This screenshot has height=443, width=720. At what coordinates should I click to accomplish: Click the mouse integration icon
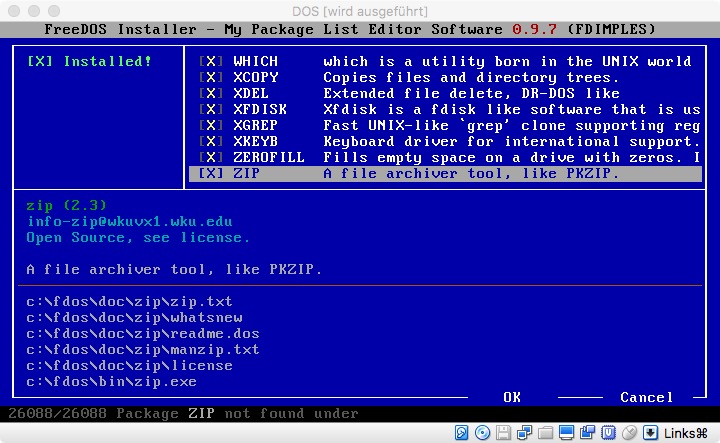click(x=630, y=432)
